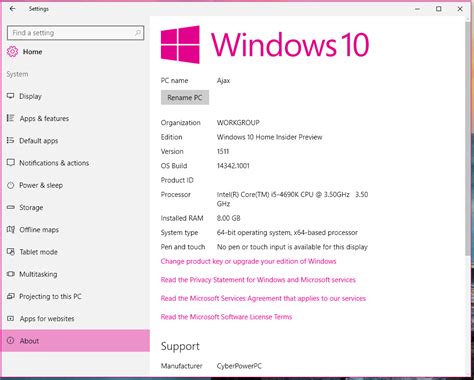
Task: Open Power & sleep settings
Action: point(75,185)
